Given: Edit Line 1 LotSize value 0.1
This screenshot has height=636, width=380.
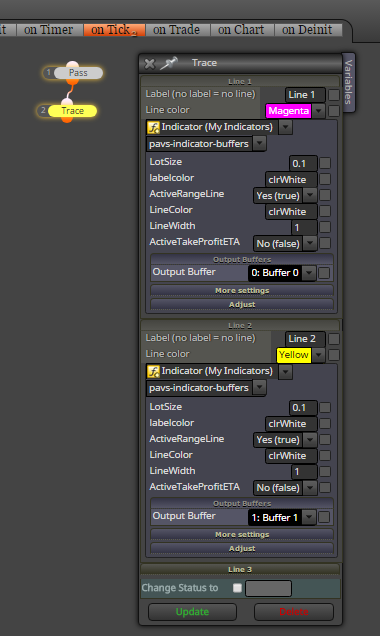Looking at the screenshot, I should (x=303, y=163).
